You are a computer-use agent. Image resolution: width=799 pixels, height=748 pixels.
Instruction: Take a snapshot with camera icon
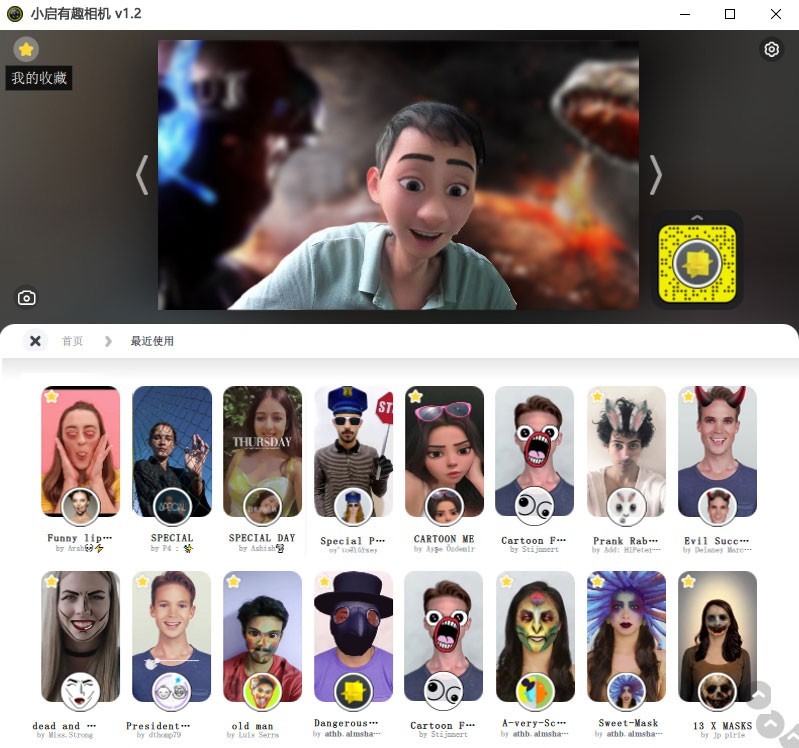point(26,298)
